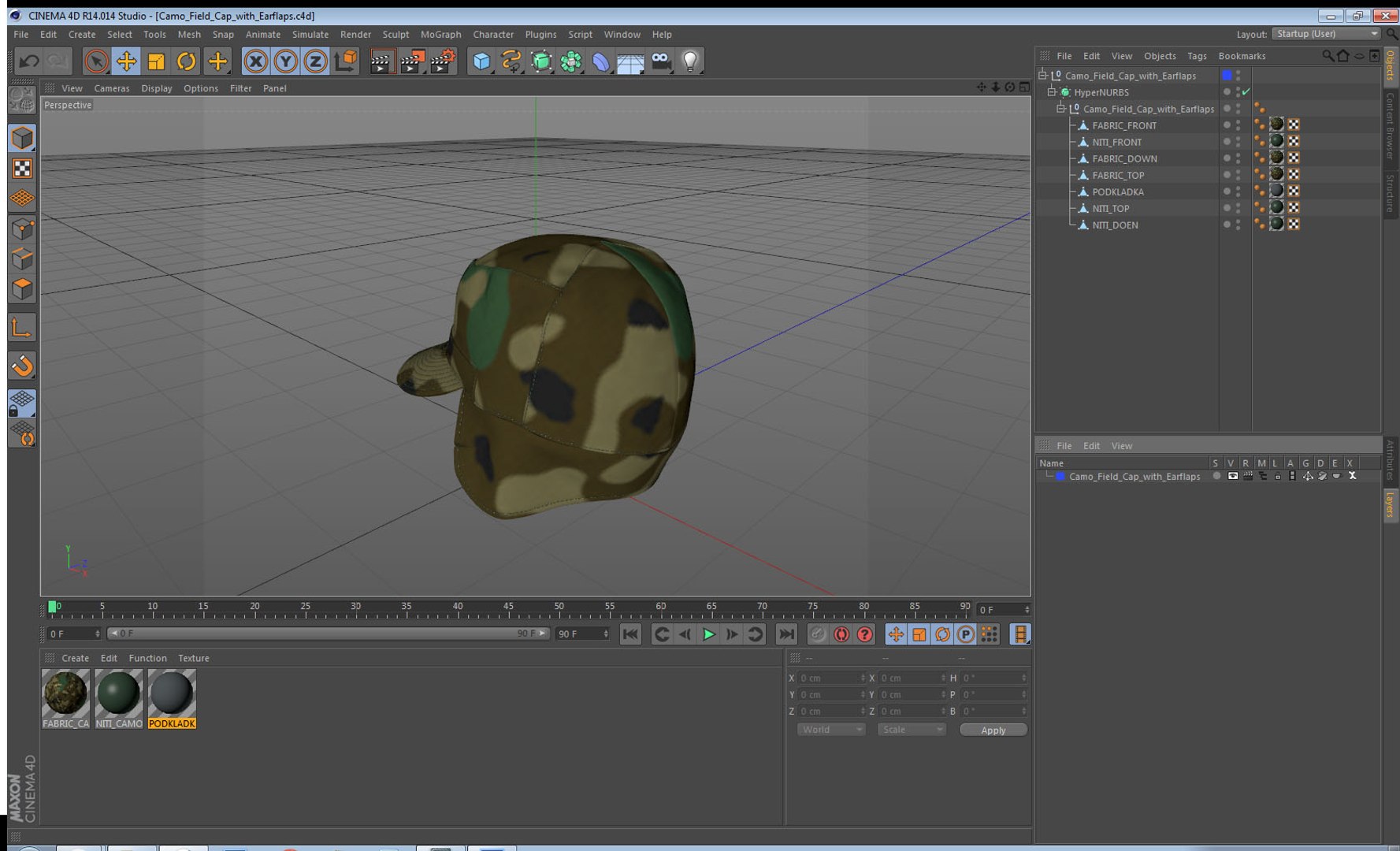
Task: Open the spline pen tools icon
Action: pyautogui.click(x=511, y=61)
